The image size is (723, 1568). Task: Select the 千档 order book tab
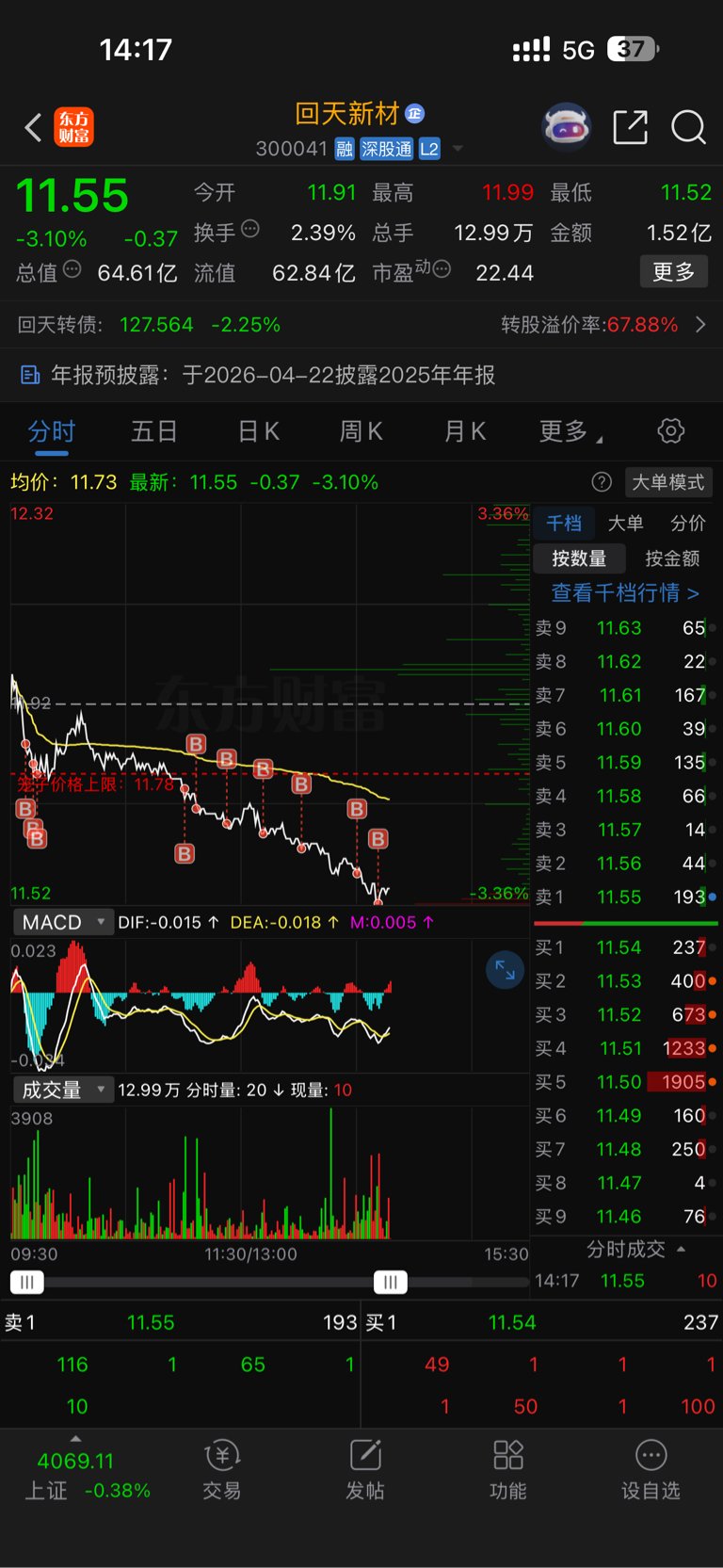[x=564, y=523]
